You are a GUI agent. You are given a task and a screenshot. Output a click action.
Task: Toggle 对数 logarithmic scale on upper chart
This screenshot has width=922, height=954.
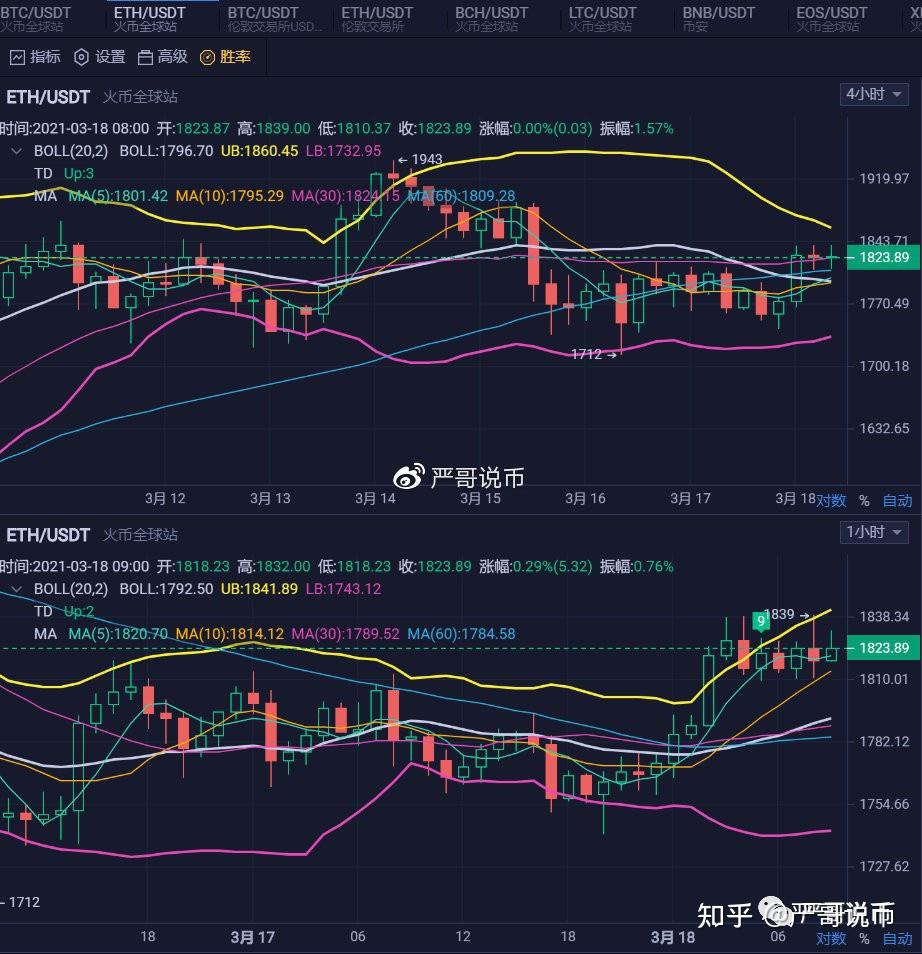(831, 501)
